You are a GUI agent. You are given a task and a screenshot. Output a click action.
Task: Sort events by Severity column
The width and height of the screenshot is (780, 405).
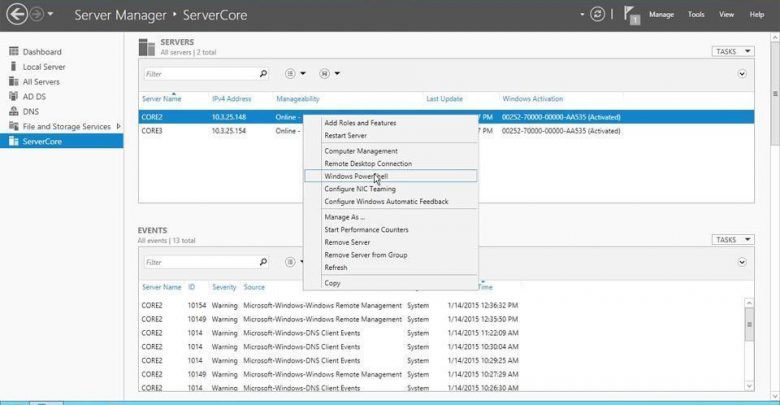coord(224,287)
